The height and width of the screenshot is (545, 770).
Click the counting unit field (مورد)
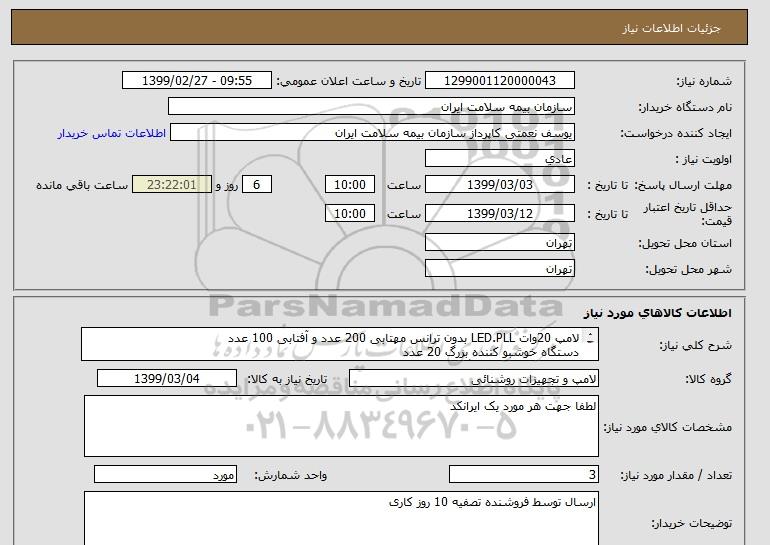tap(165, 475)
